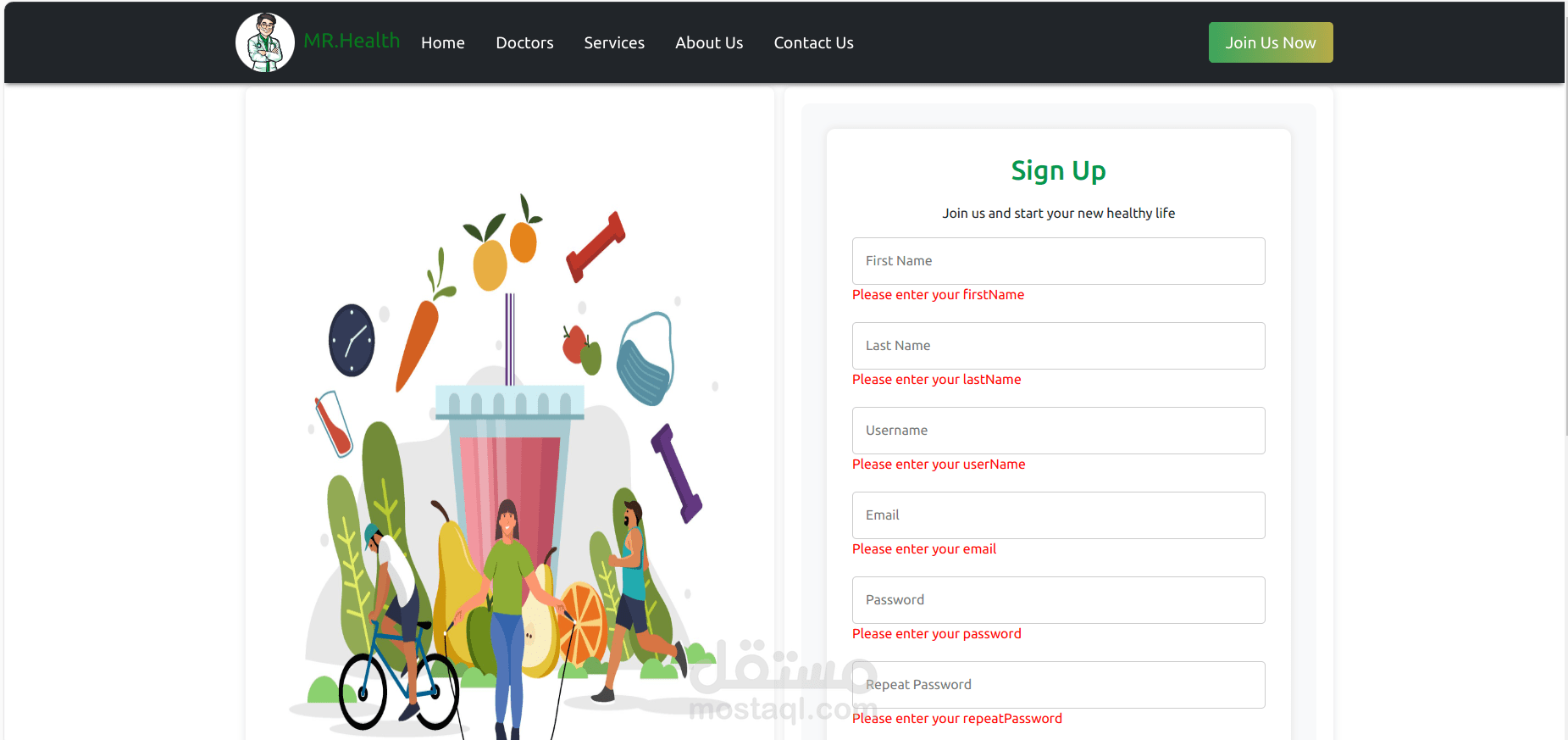Open the Services nav link
The height and width of the screenshot is (740, 1568).
pos(614,42)
